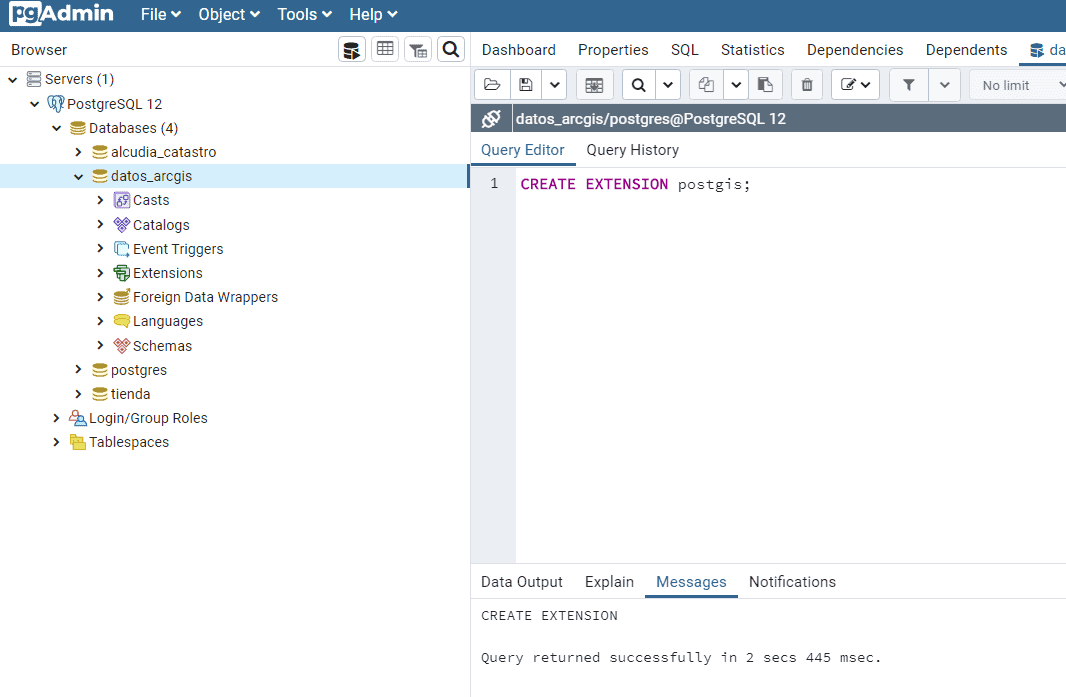Open the Find dropdown arrow
This screenshot has width=1066, height=697.
tap(668, 85)
